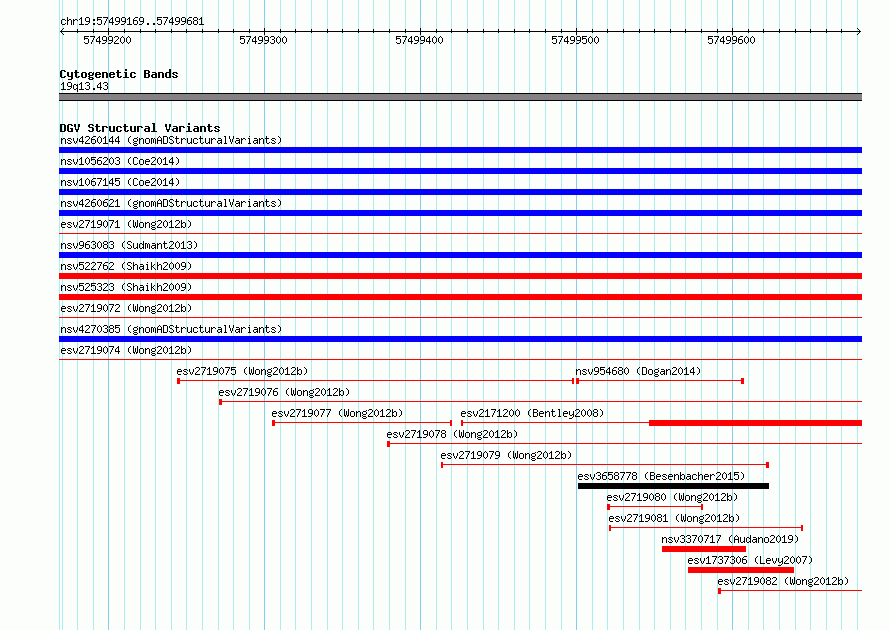The width and height of the screenshot is (890, 630).
Task: Click esv2719074 (Wong2012b) label
Action: (126, 350)
